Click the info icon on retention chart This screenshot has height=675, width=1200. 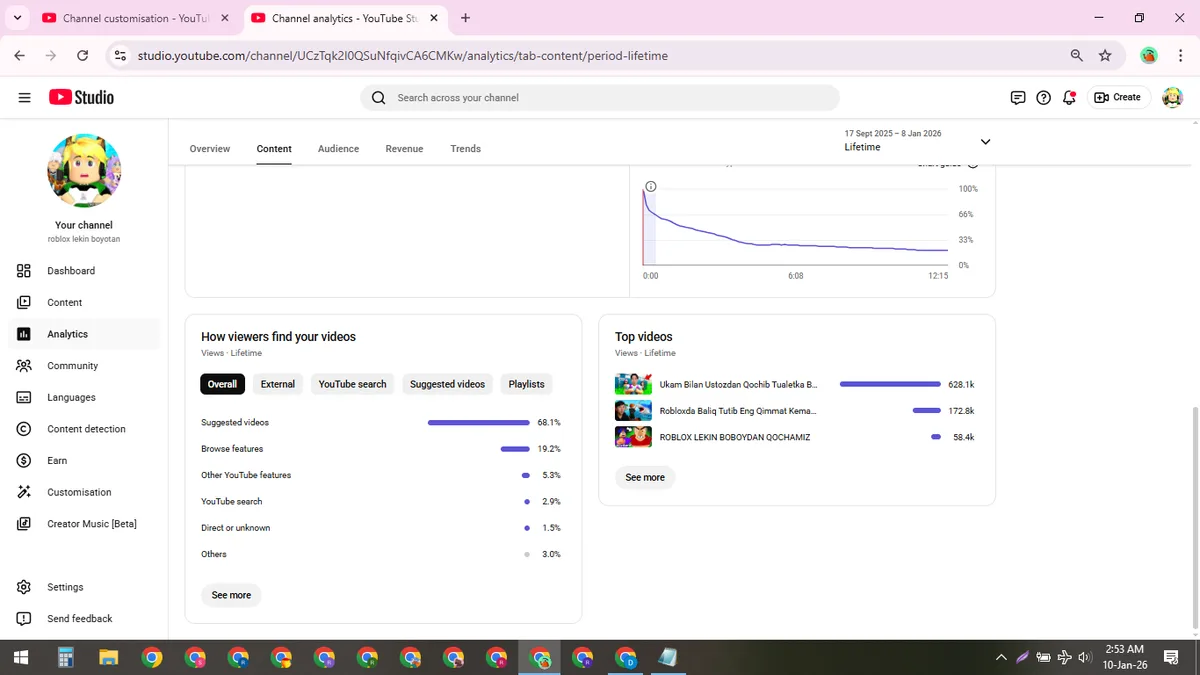pos(651,187)
